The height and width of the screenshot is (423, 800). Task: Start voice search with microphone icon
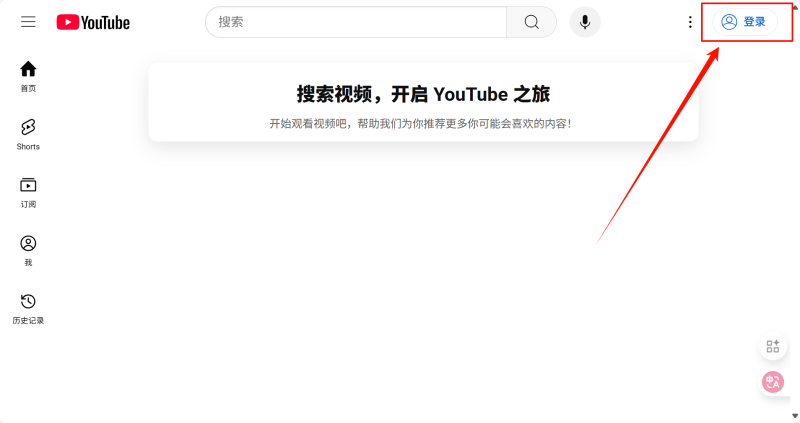coord(585,22)
